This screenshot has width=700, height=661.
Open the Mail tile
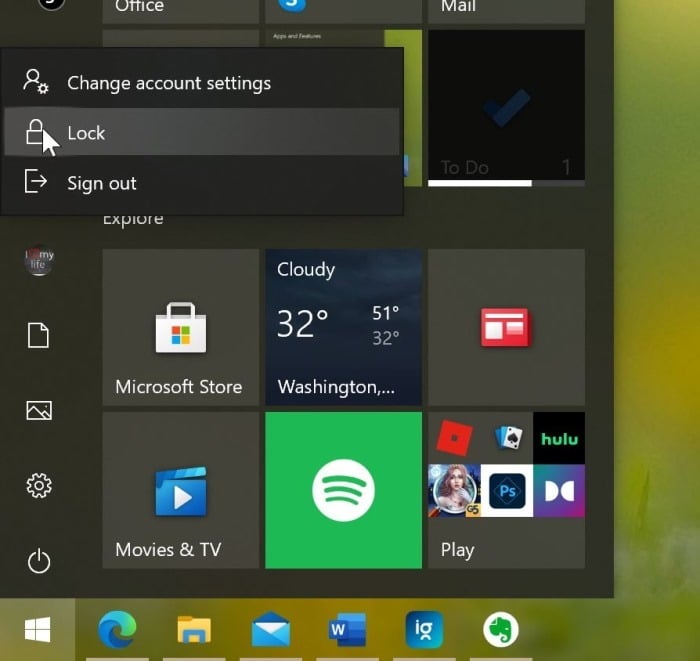(x=506, y=12)
